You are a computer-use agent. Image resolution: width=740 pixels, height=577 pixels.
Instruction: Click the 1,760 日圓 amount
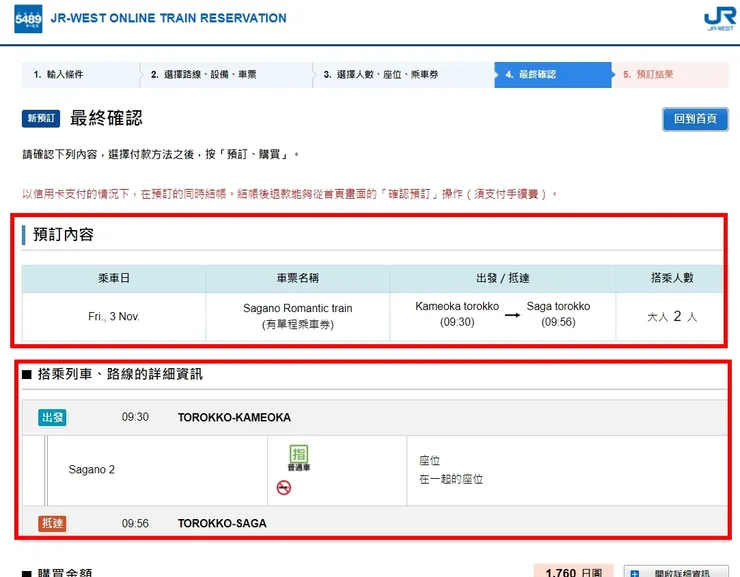pos(574,572)
